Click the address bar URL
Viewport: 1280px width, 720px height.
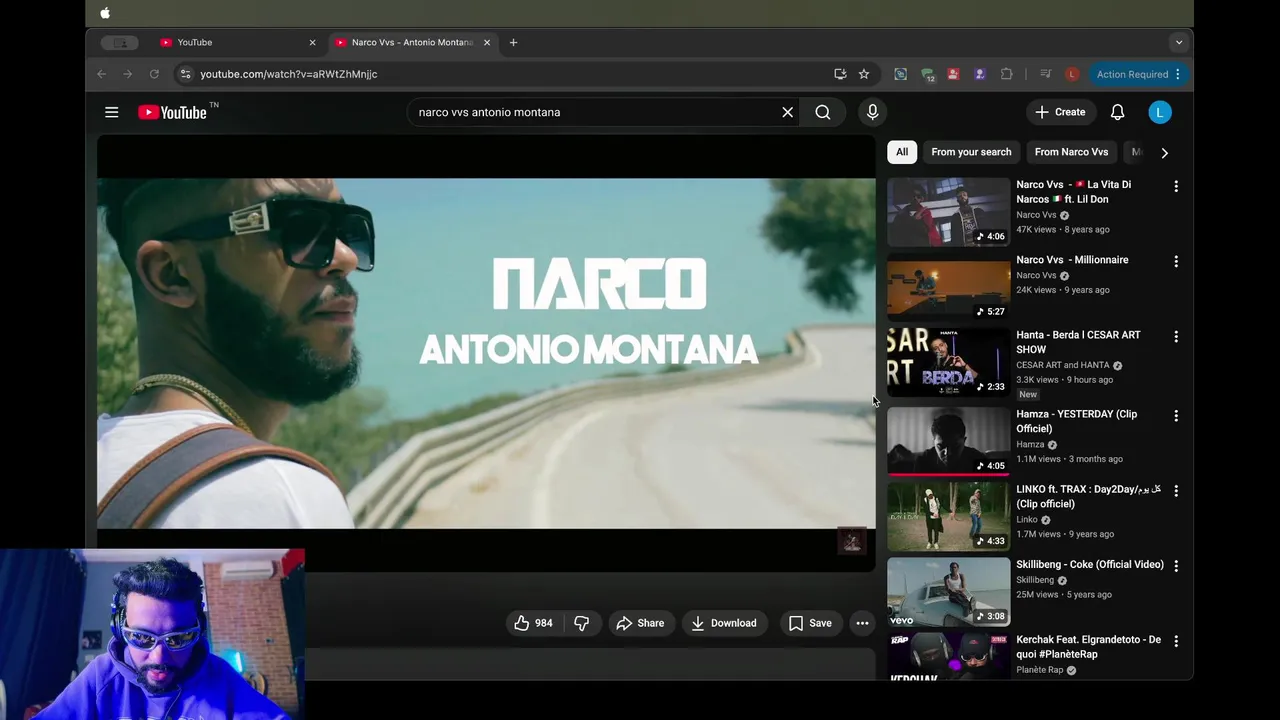(x=288, y=74)
